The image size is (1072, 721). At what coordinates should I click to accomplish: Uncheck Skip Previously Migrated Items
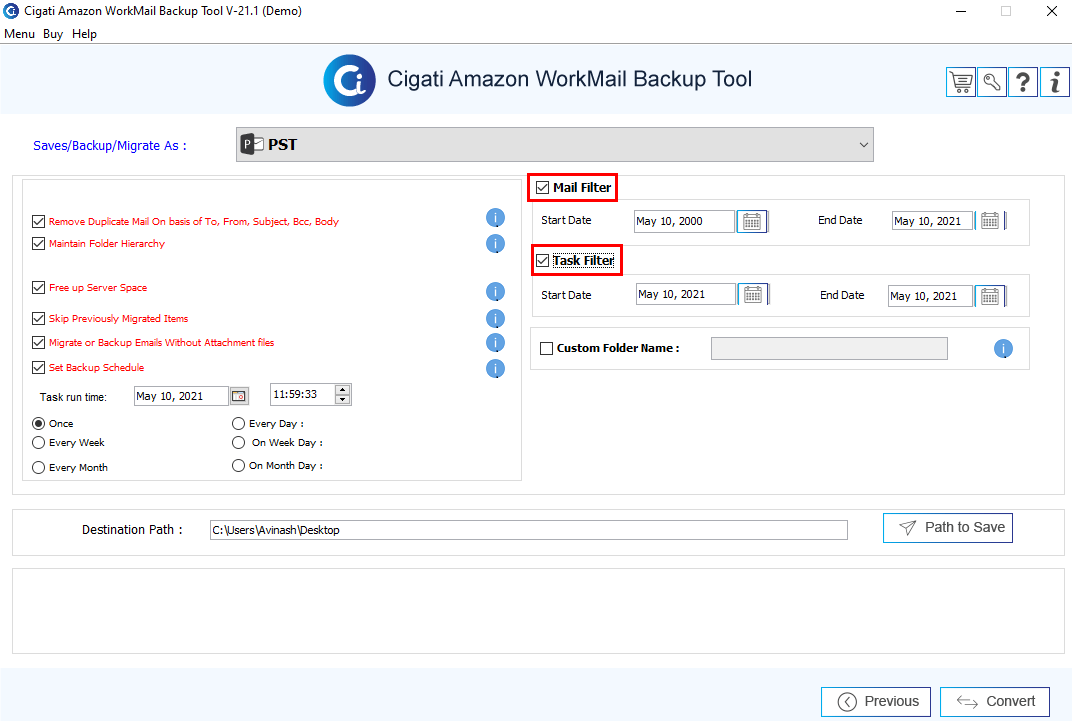click(x=38, y=318)
